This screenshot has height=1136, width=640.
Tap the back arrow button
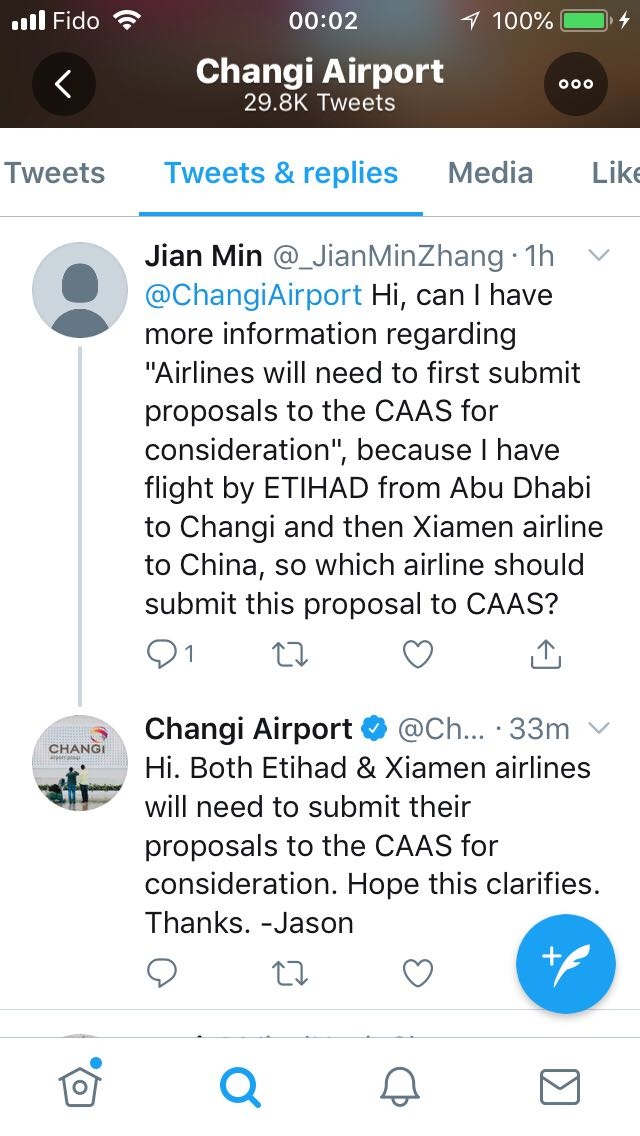(64, 84)
